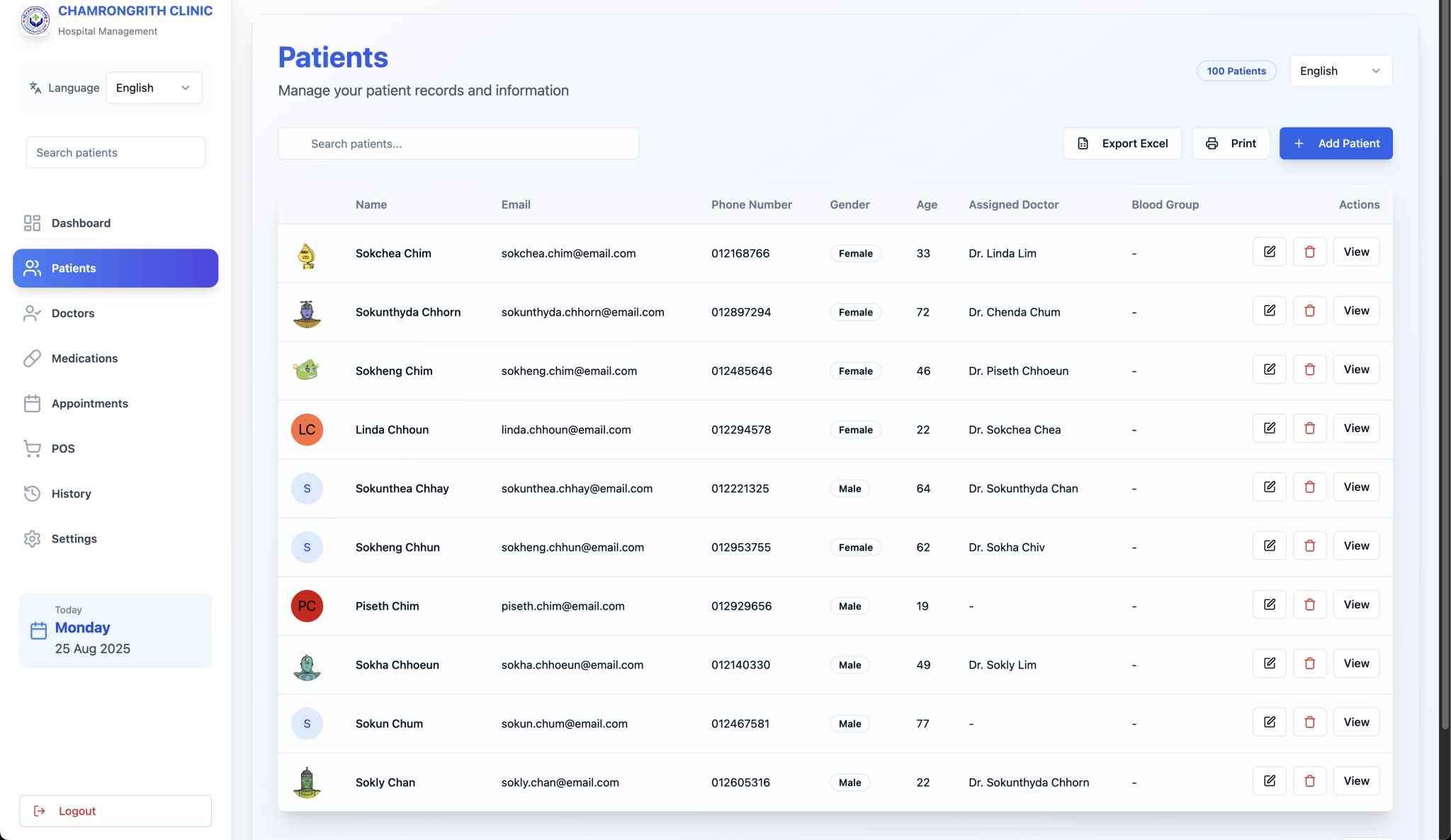Open Dashboard from sidebar menu
1451x840 pixels.
tap(81, 223)
